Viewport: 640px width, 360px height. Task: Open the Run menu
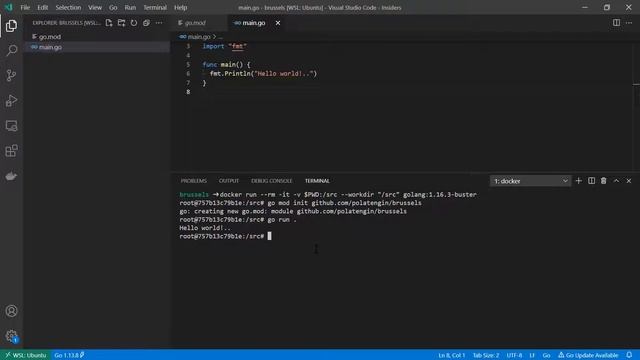(130, 7)
